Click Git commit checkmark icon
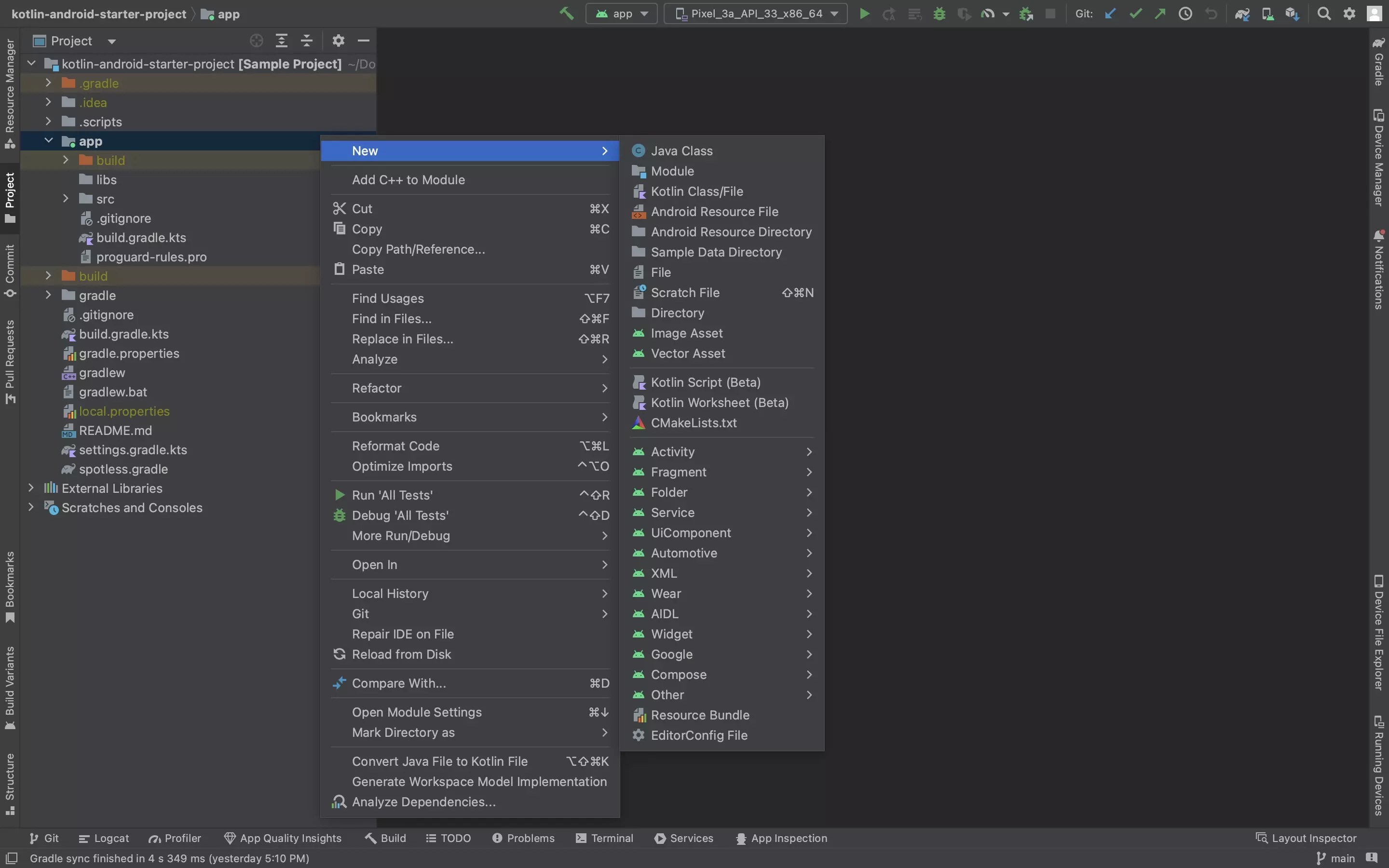 1135,13
